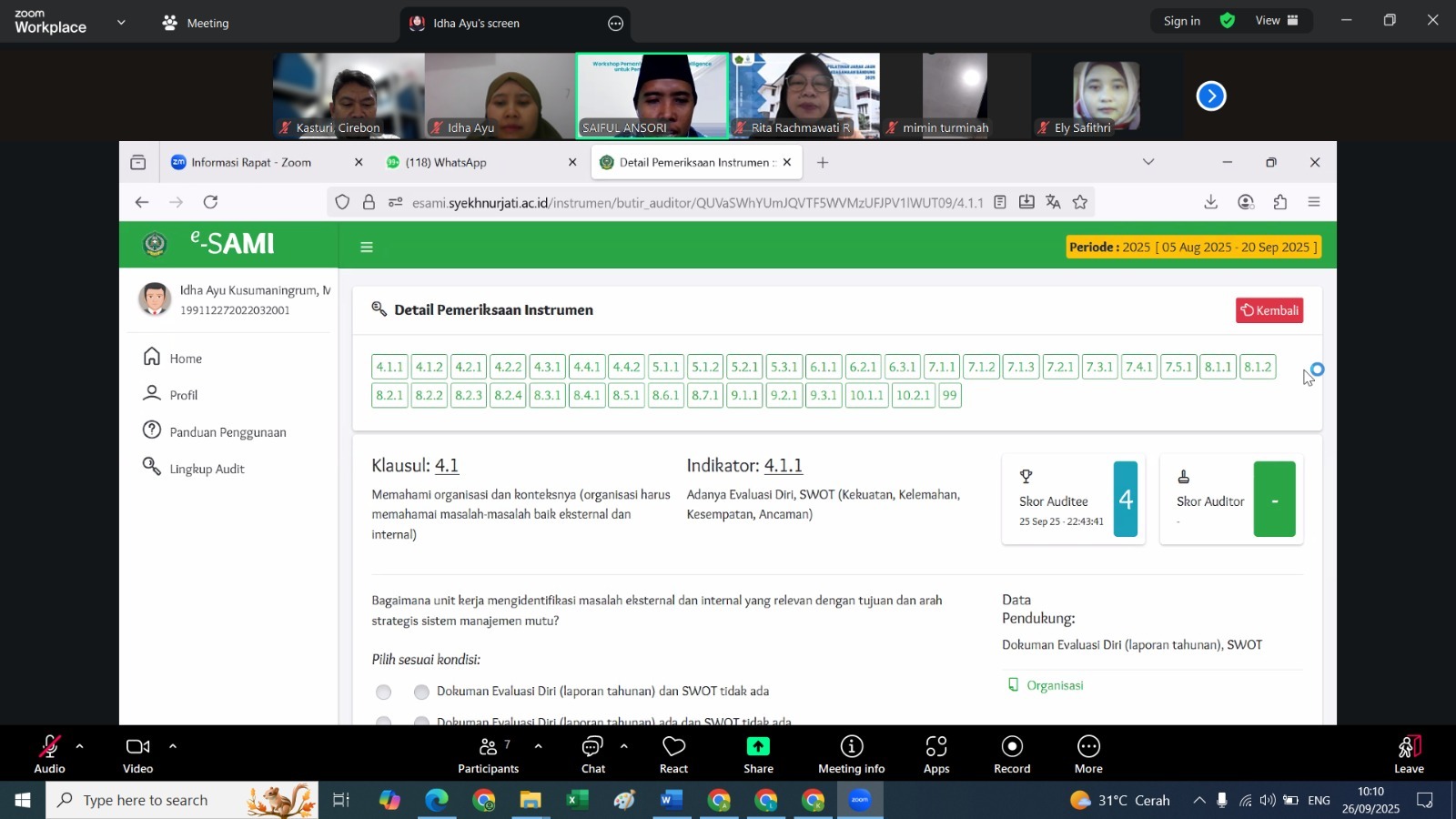1456x819 pixels.
Task: Open Meeting info in Zoom toolbar
Action: pos(851,748)
